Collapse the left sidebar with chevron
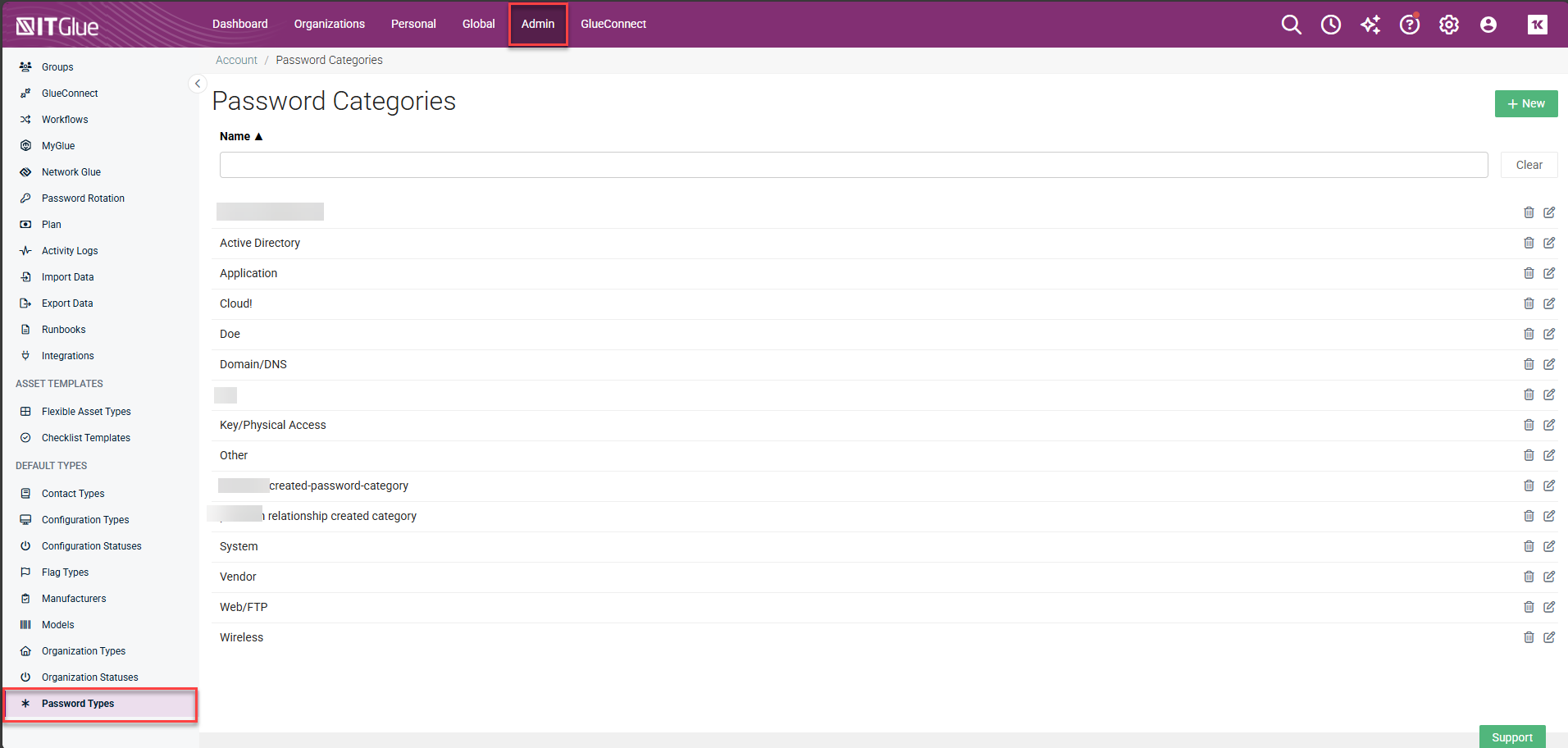The height and width of the screenshot is (748, 1568). [198, 84]
